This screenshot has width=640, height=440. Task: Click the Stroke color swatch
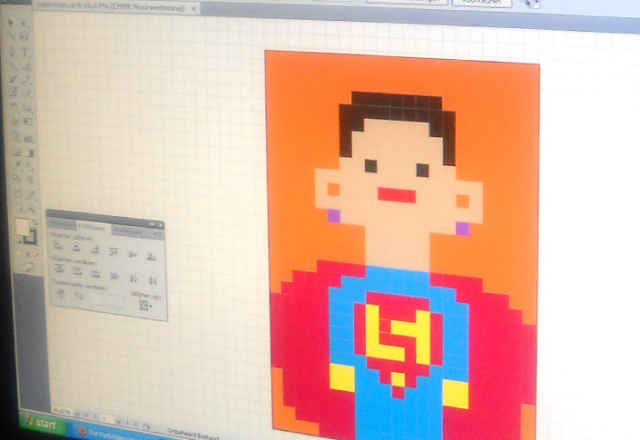30,237
